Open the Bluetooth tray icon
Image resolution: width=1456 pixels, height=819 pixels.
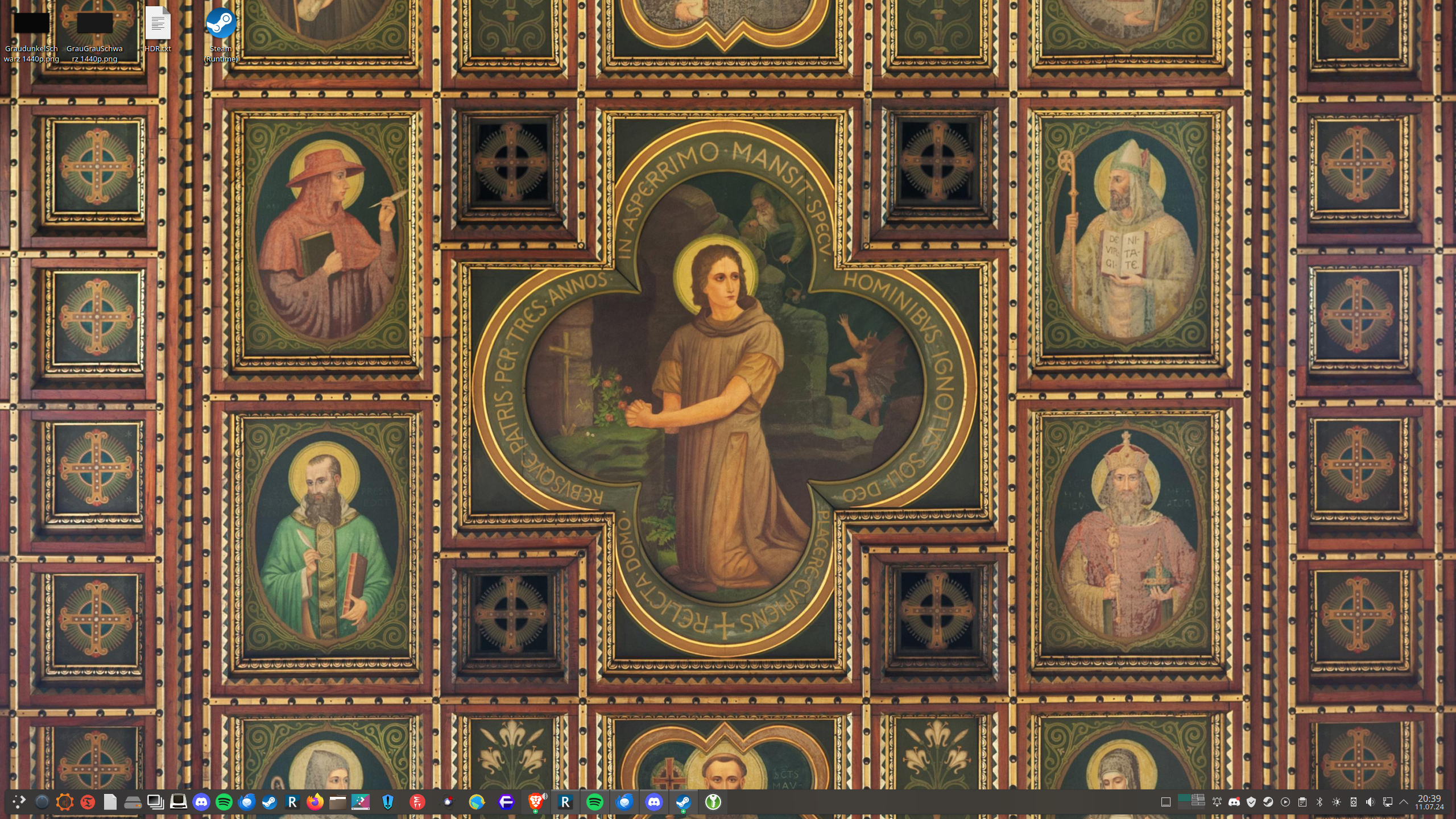click(x=1319, y=802)
